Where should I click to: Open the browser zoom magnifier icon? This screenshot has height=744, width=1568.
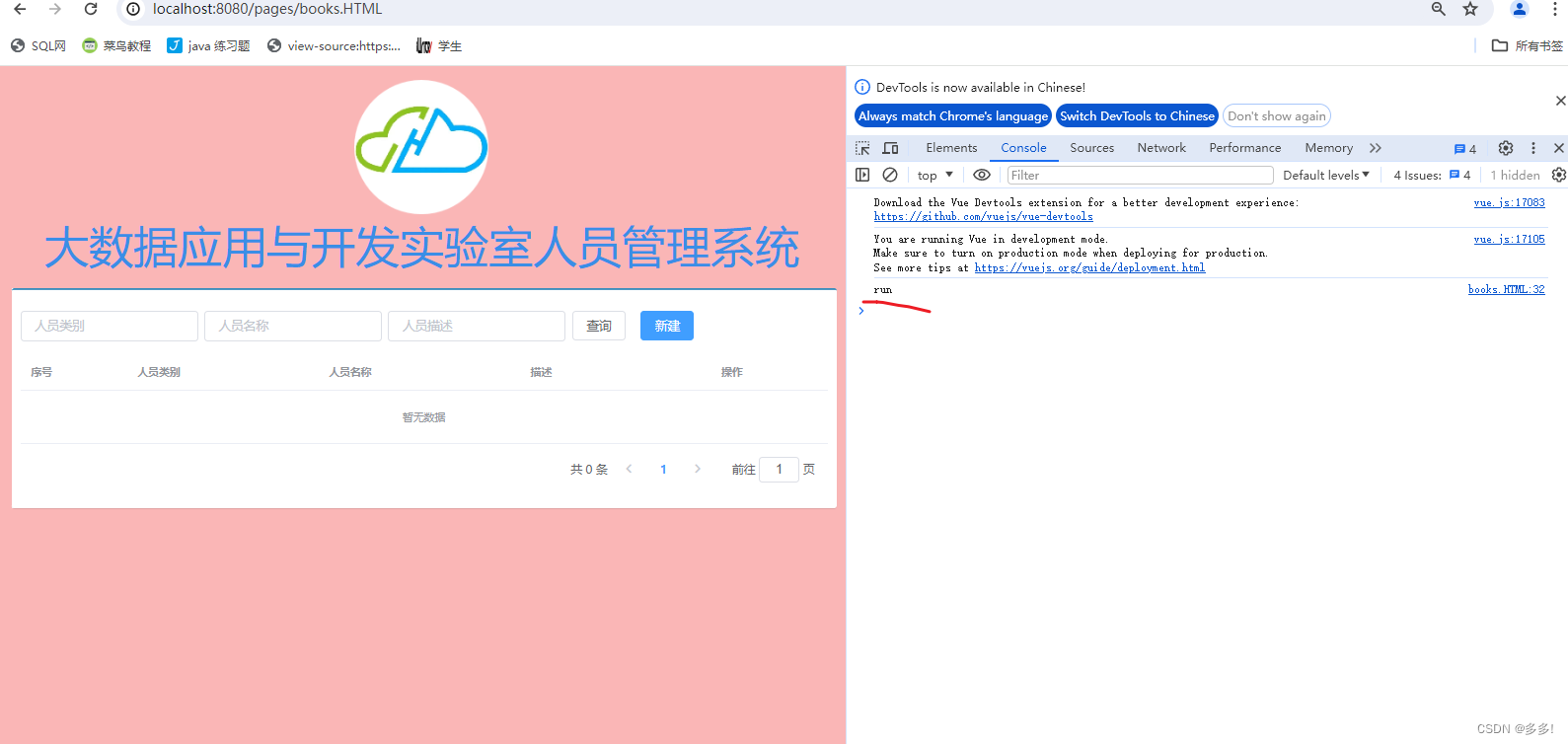pyautogui.click(x=1439, y=9)
